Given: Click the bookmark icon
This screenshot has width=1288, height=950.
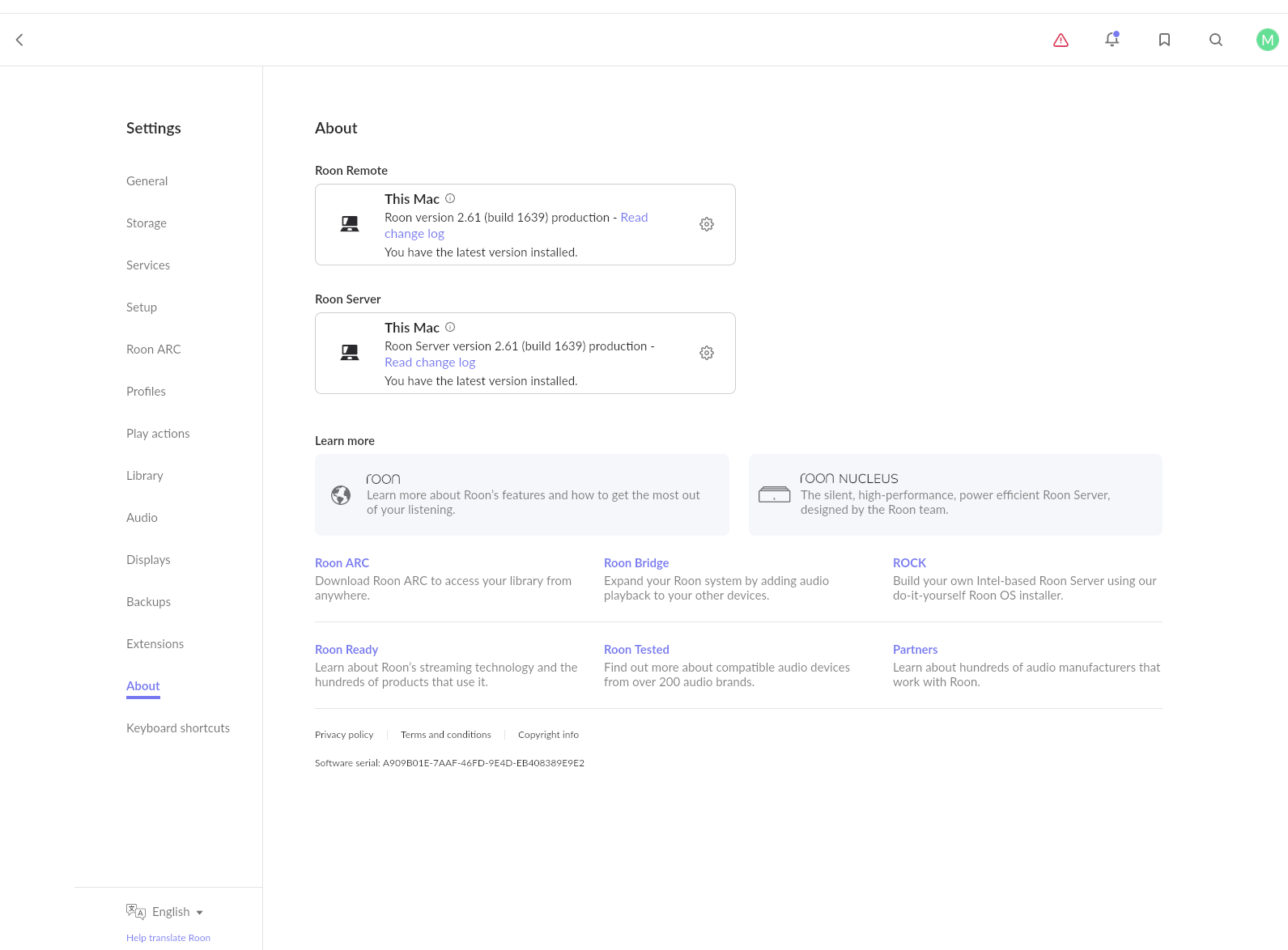Looking at the screenshot, I should pos(1164,40).
